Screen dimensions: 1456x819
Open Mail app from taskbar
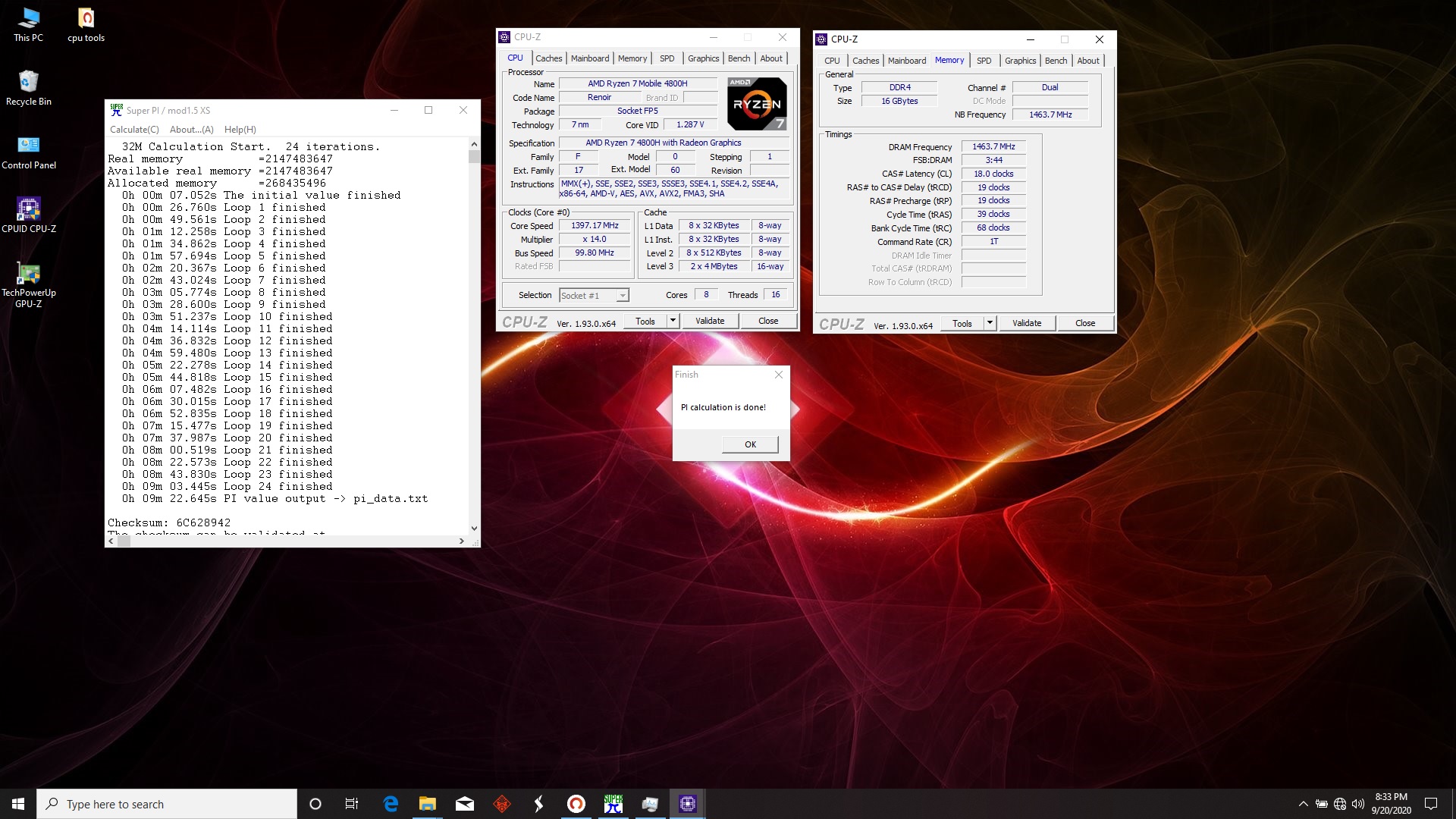pos(465,804)
